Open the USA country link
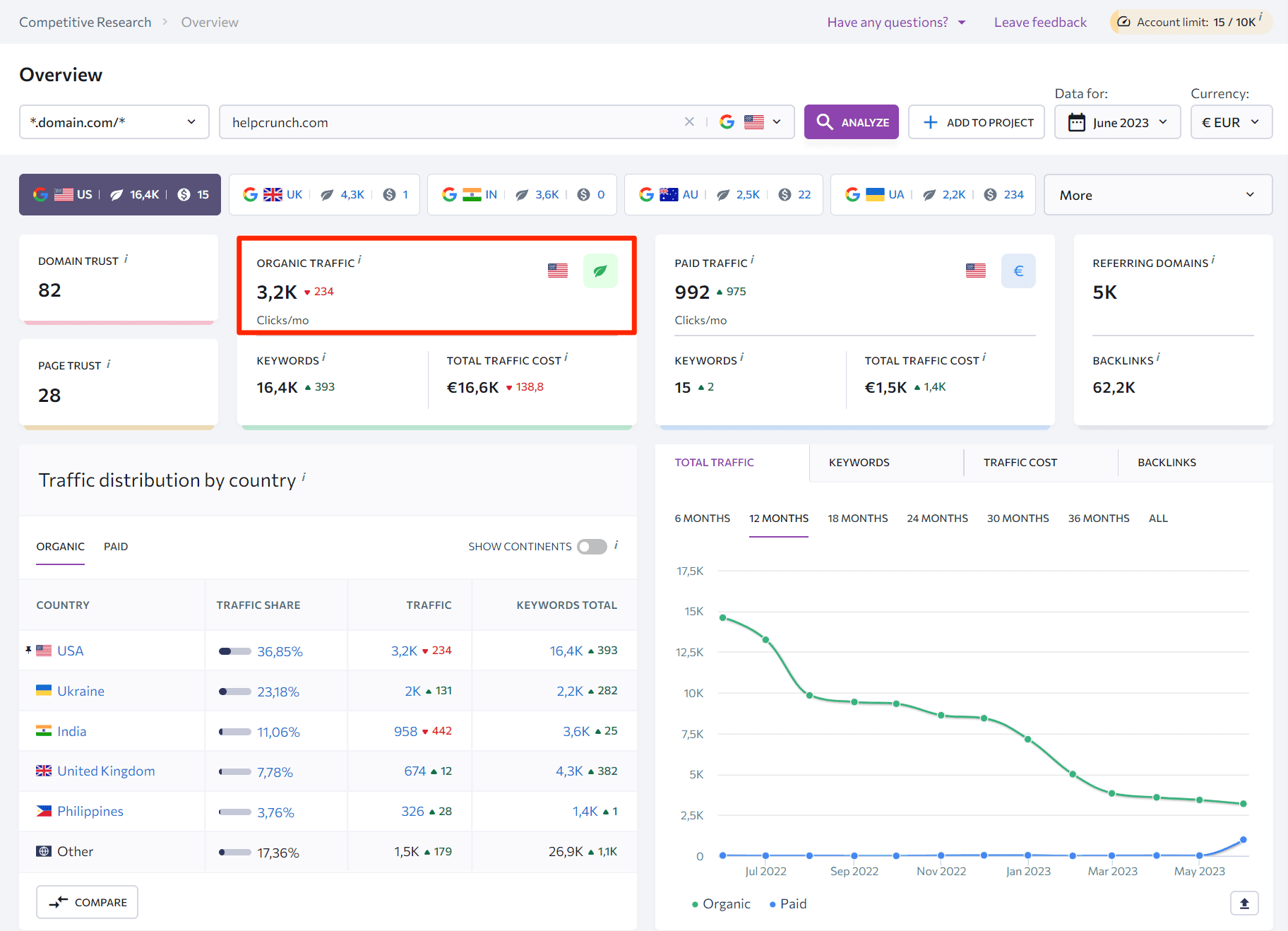 71,651
